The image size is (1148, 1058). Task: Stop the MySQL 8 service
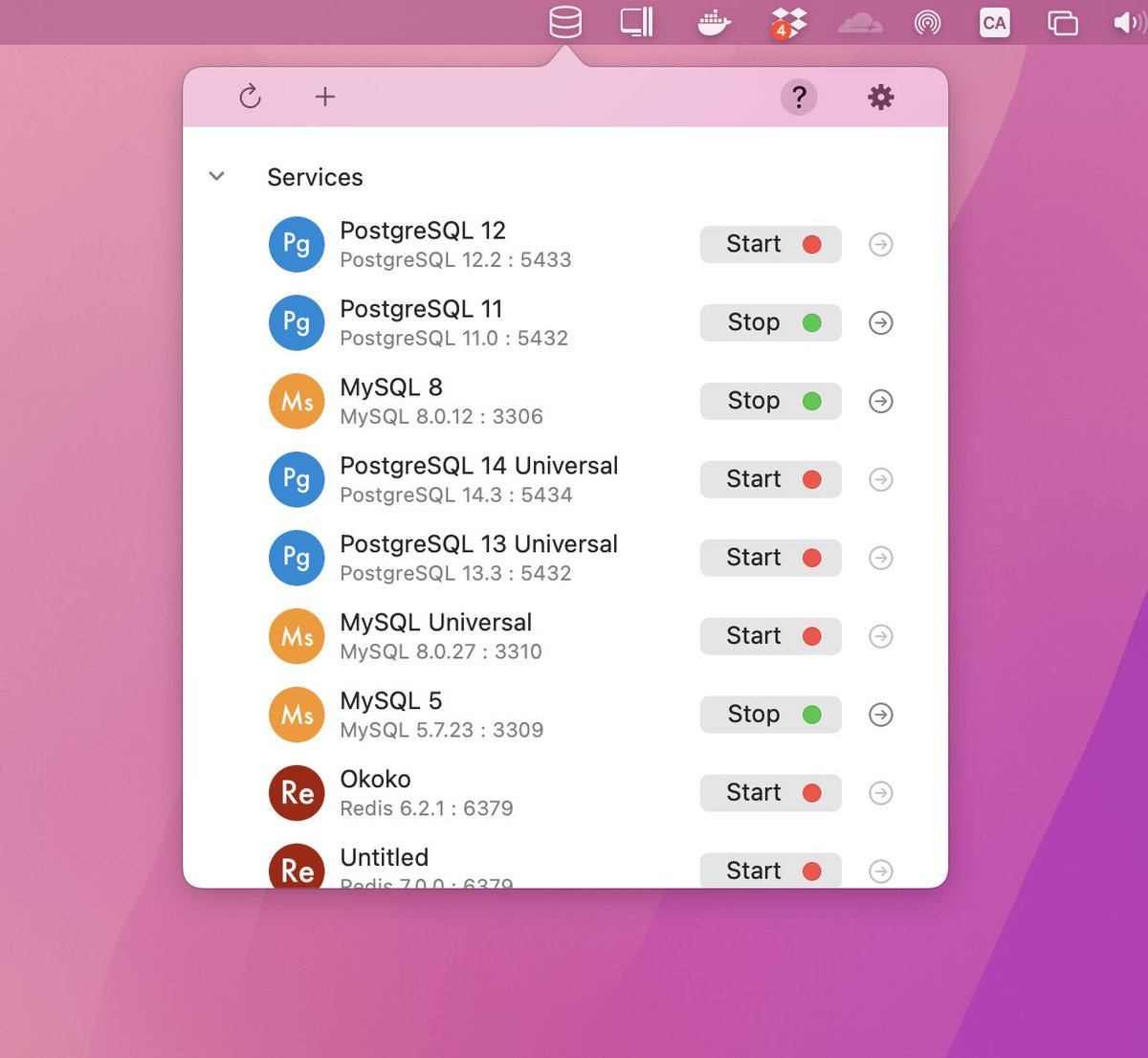770,401
